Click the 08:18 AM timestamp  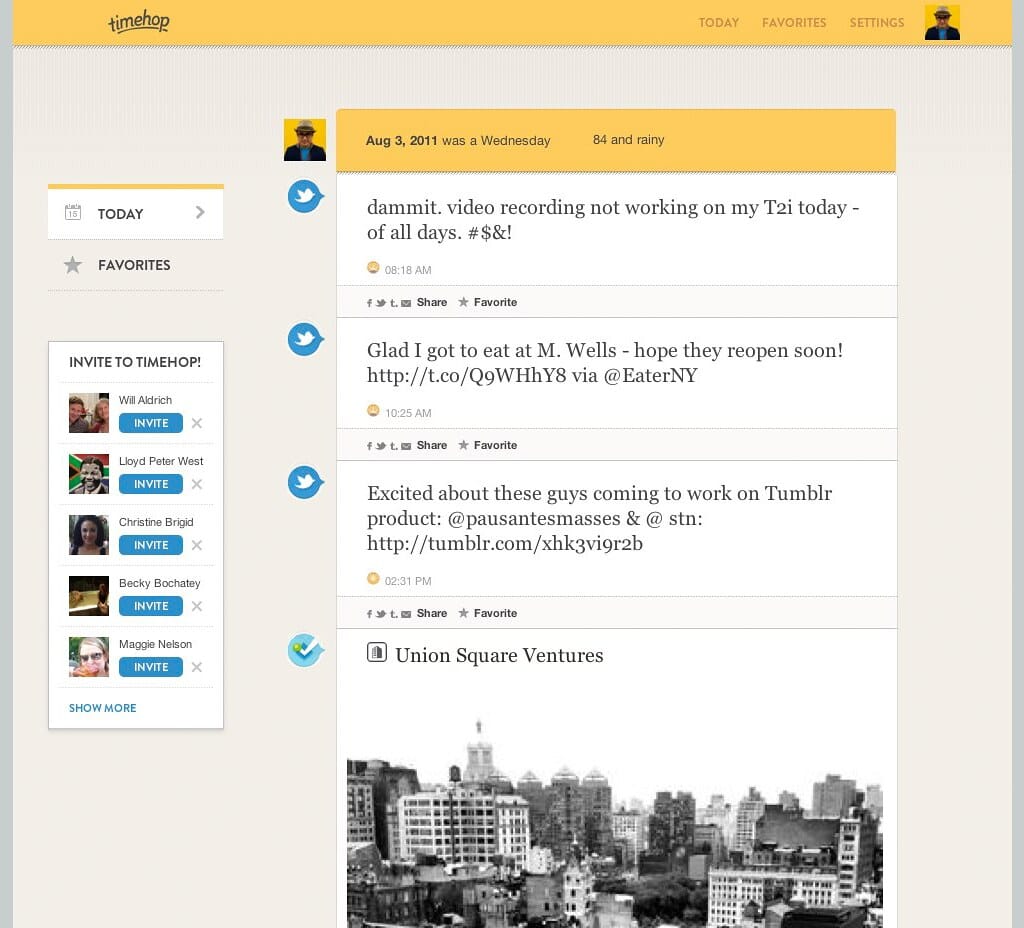408,270
